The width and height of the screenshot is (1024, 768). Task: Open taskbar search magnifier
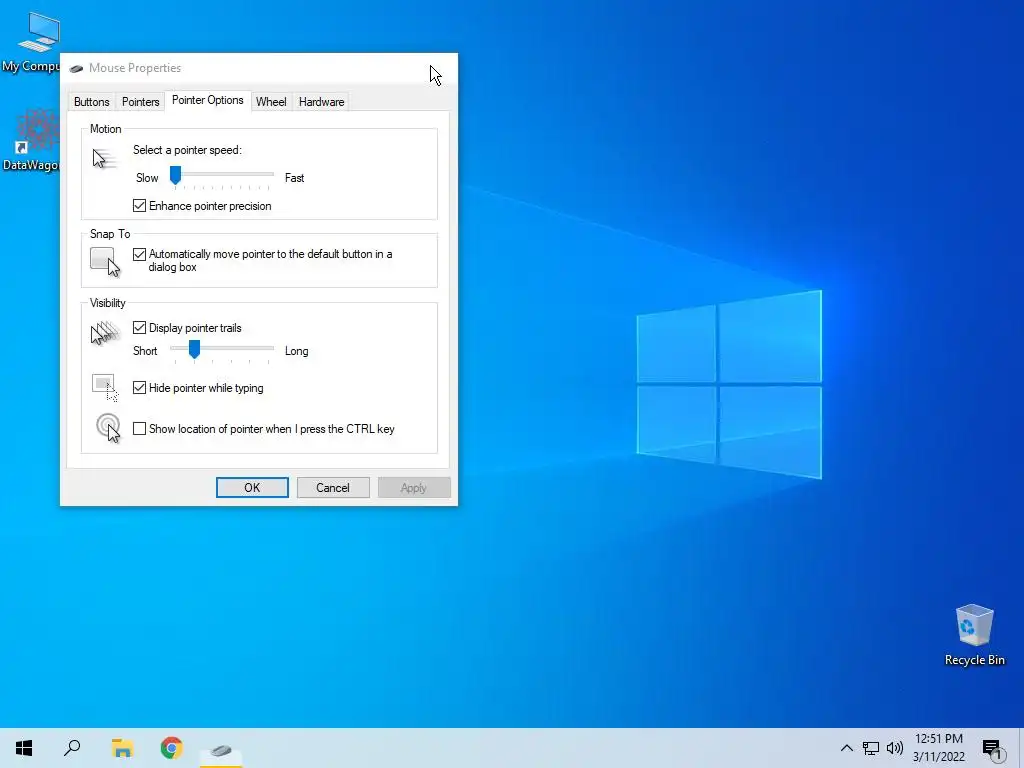click(72, 748)
